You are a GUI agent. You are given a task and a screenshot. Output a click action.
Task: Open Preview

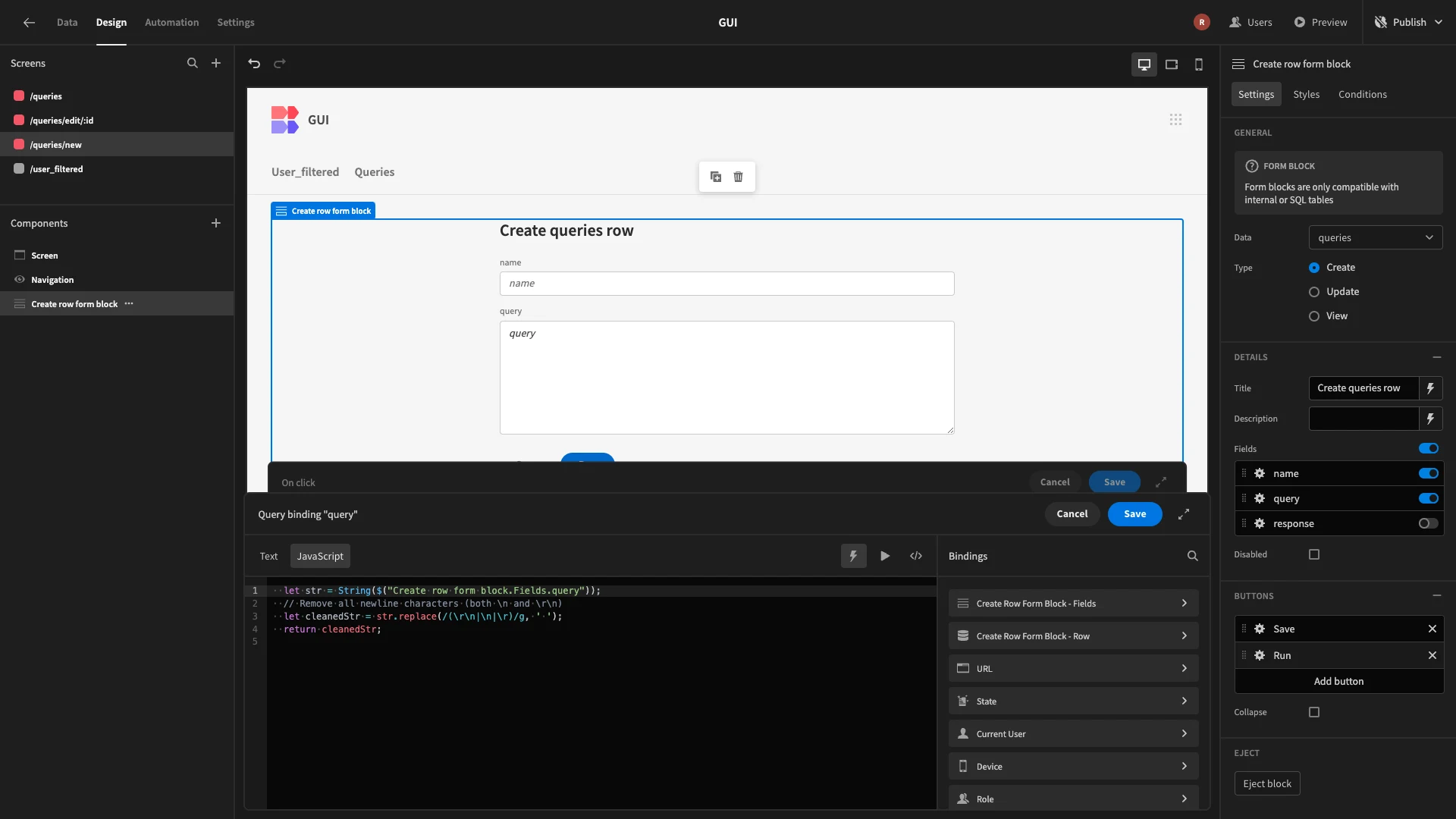click(x=1320, y=22)
